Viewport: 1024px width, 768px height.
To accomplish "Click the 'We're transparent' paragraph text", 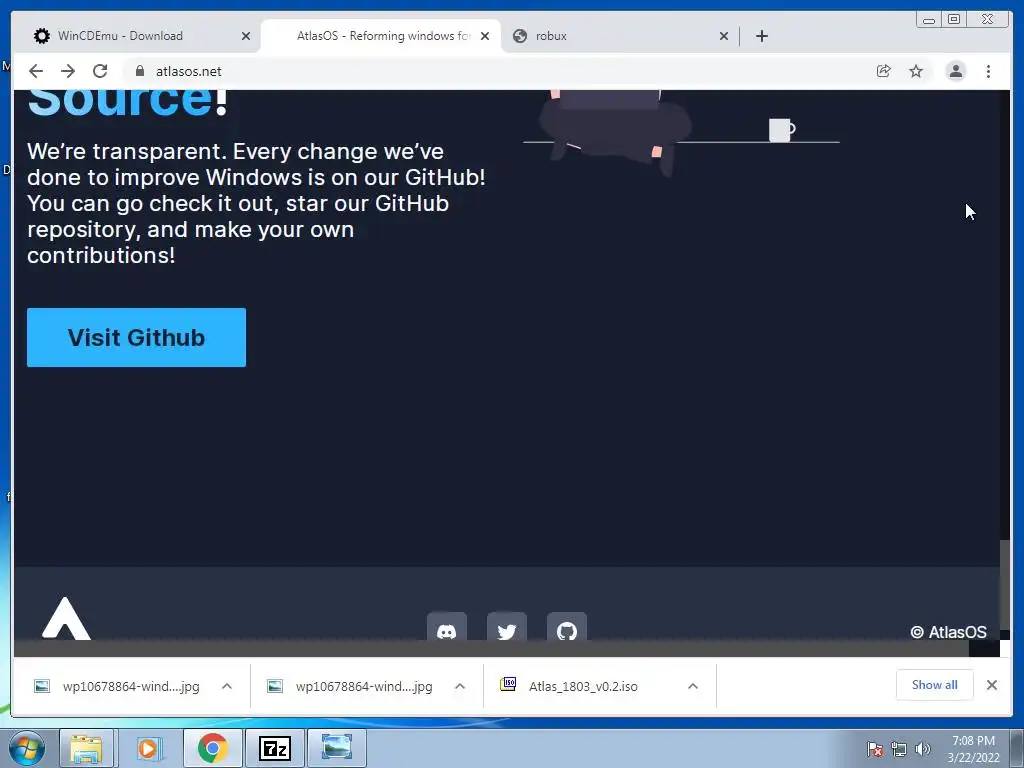I will click(x=256, y=203).
